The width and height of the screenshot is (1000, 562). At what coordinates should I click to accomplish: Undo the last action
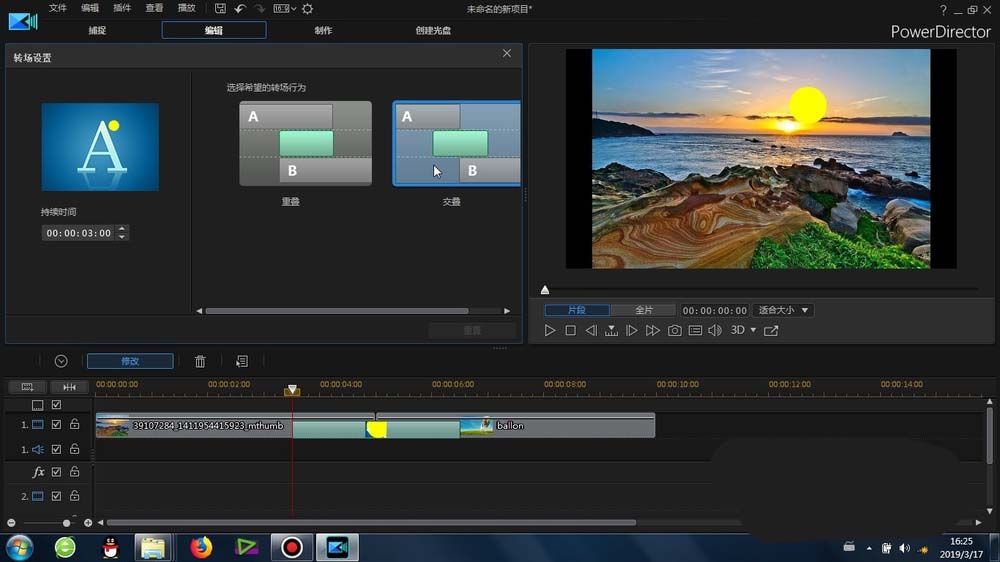240,8
